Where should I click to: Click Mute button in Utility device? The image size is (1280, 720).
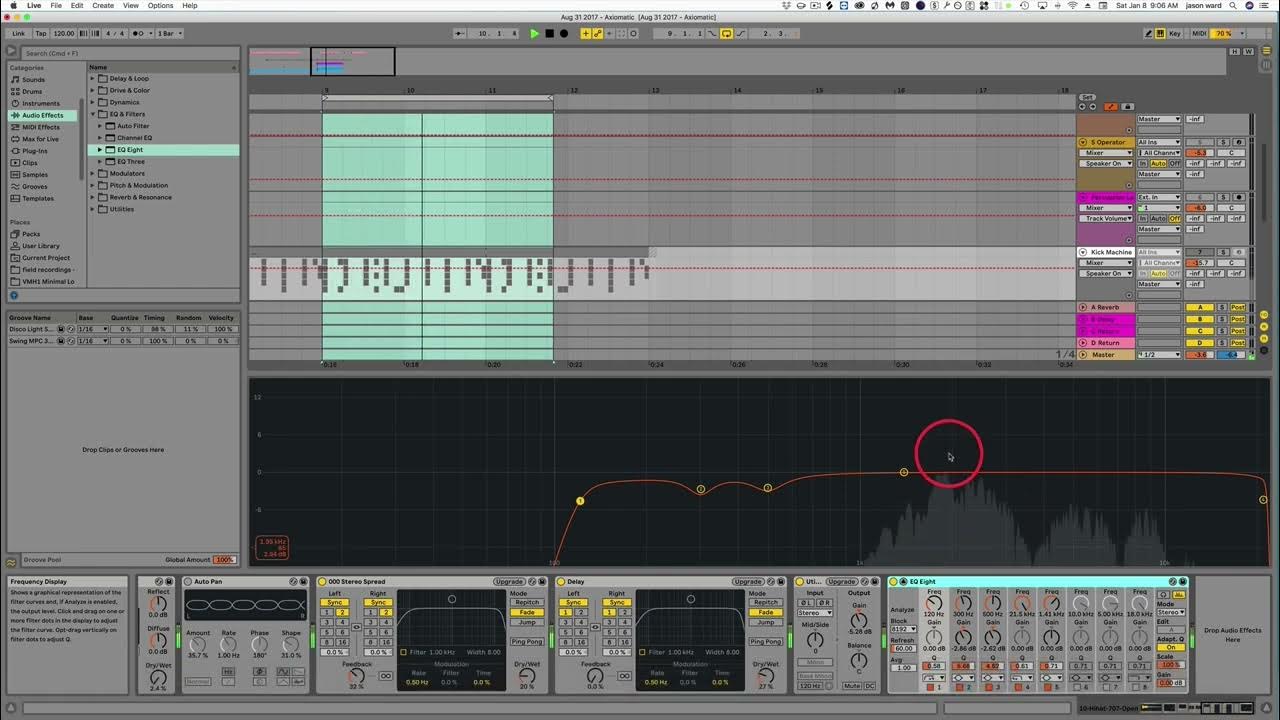coord(851,686)
